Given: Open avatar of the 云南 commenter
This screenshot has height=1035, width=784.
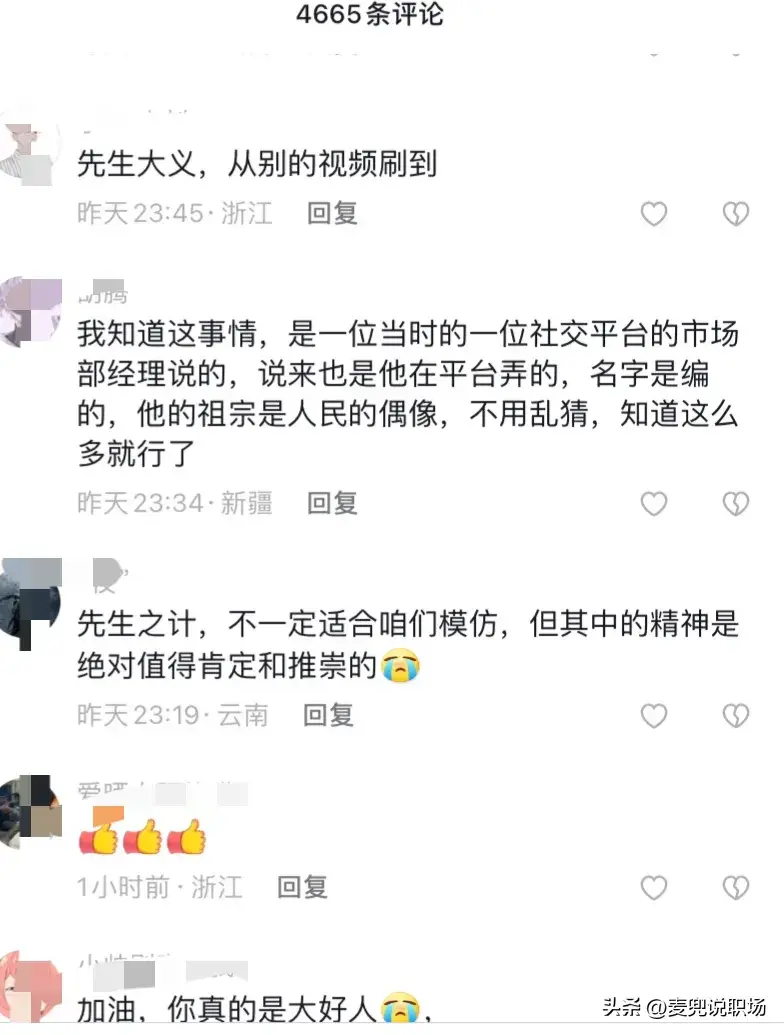Looking at the screenshot, I should [x=30, y=602].
